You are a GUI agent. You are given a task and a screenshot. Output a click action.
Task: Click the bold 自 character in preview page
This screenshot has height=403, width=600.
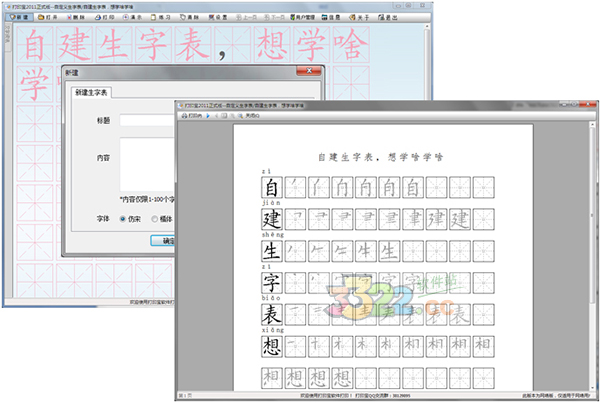[272, 188]
